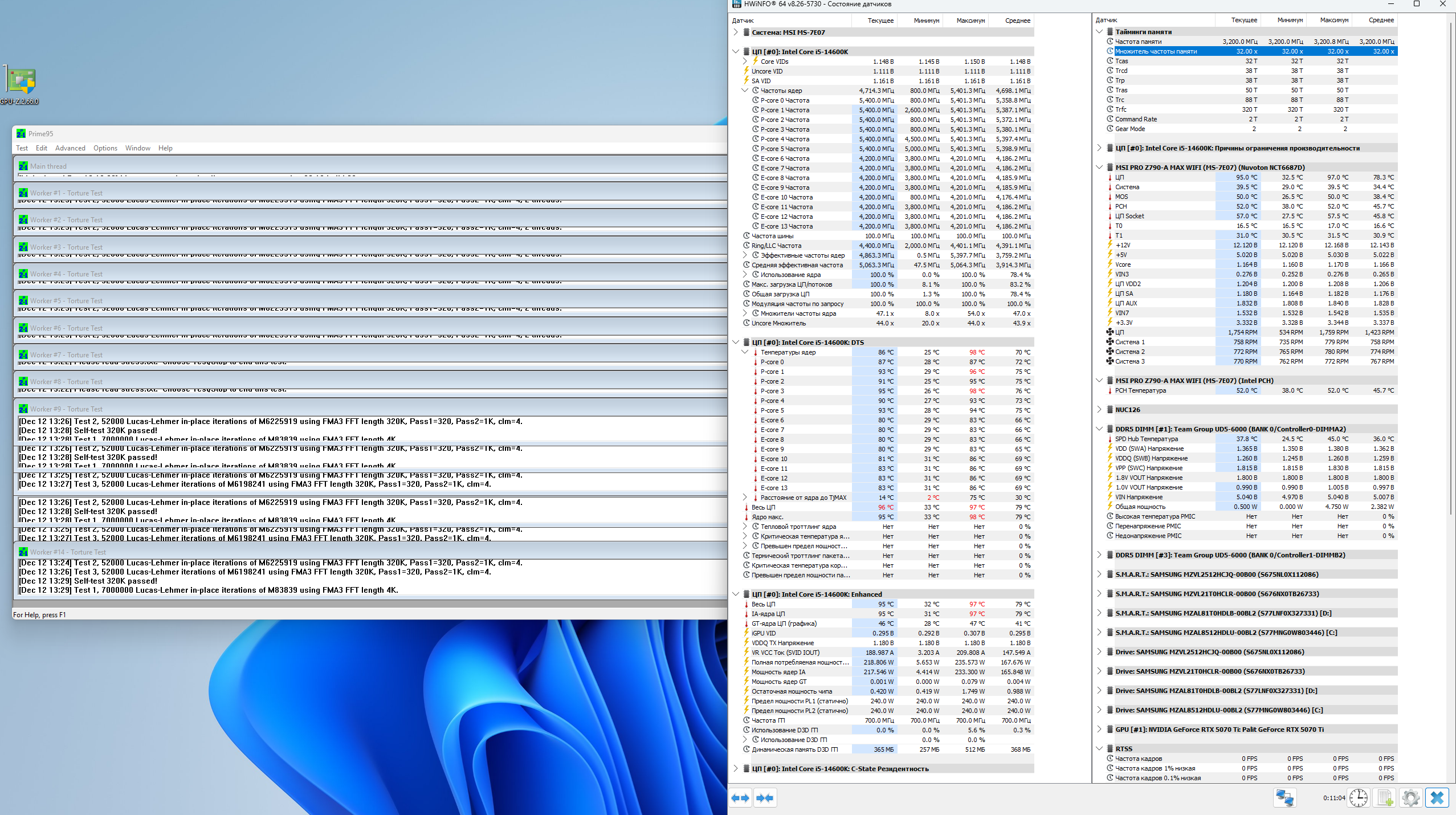
Task: Open the Prime95 Options menu
Action: [105, 148]
